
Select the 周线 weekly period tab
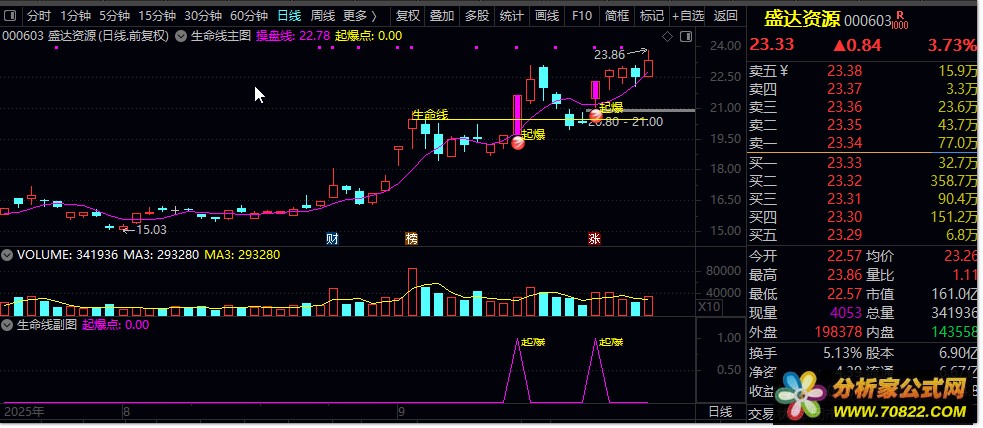click(322, 15)
